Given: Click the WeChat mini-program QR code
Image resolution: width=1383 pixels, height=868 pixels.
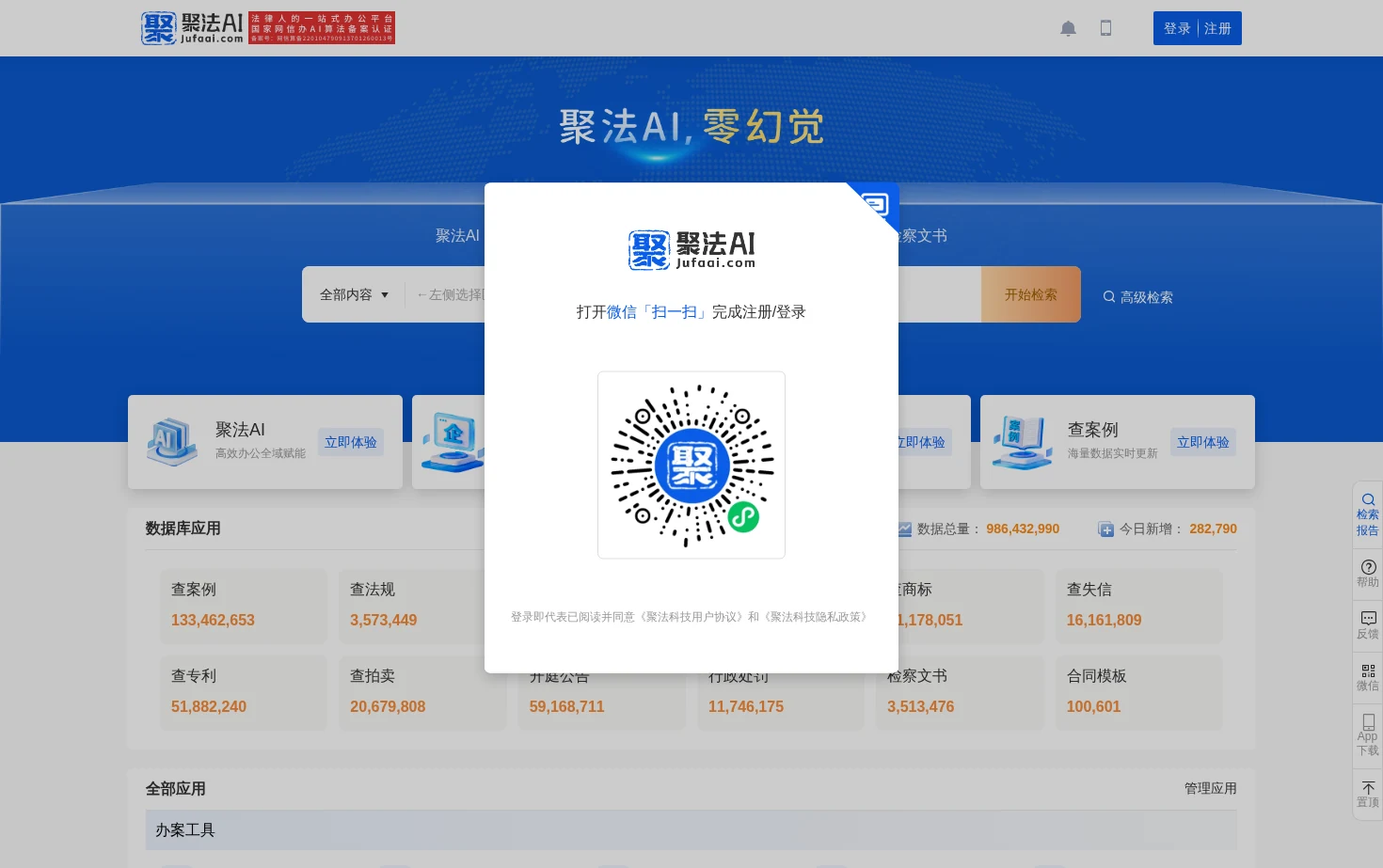Looking at the screenshot, I should click(x=691, y=465).
